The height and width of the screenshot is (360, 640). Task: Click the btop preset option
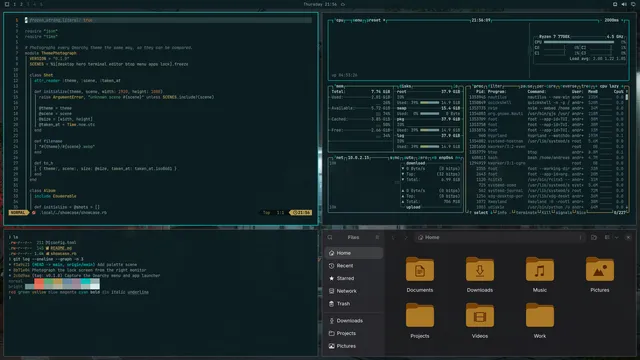point(376,20)
